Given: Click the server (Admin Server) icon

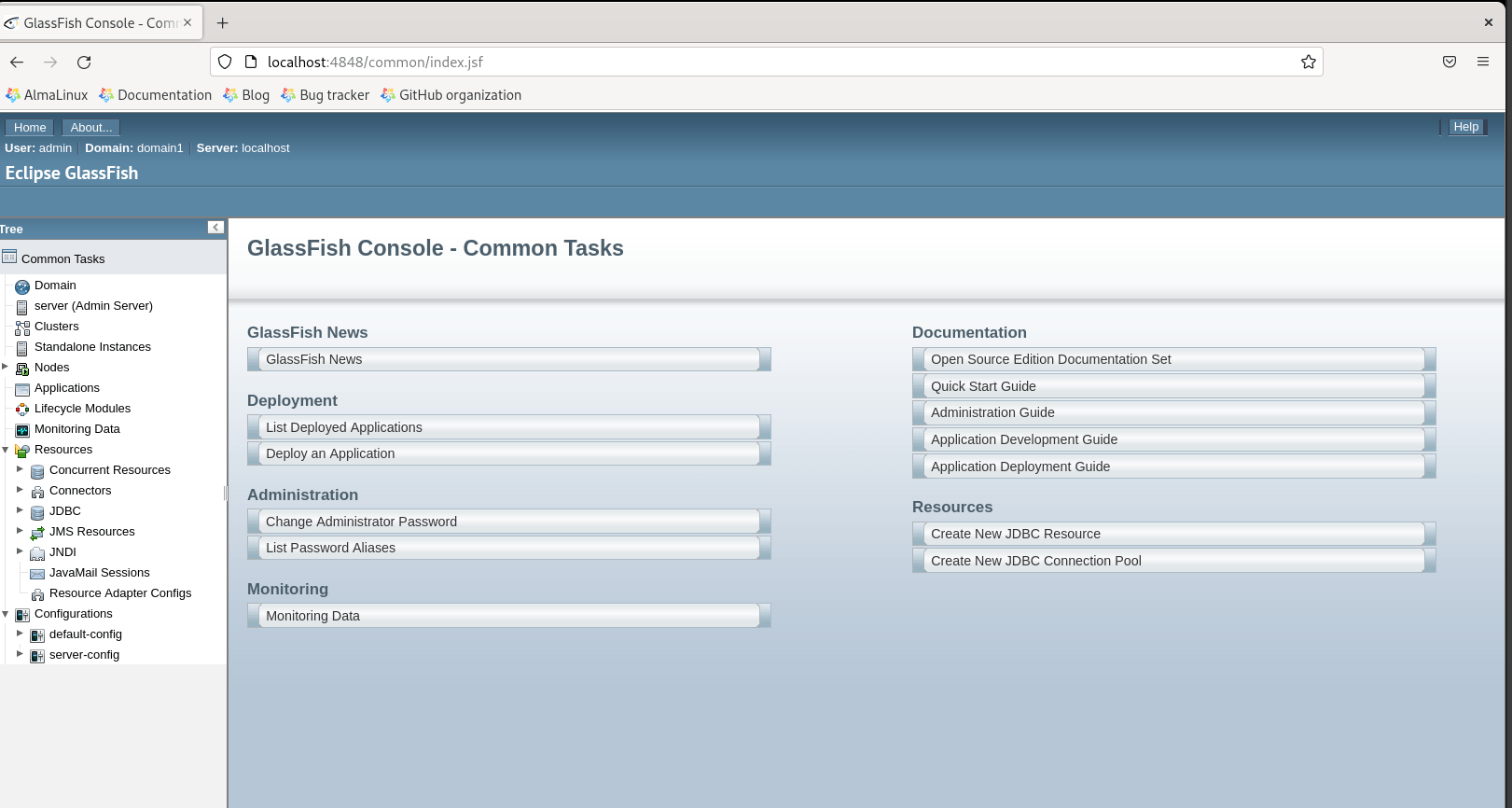Looking at the screenshot, I should tap(22, 307).
